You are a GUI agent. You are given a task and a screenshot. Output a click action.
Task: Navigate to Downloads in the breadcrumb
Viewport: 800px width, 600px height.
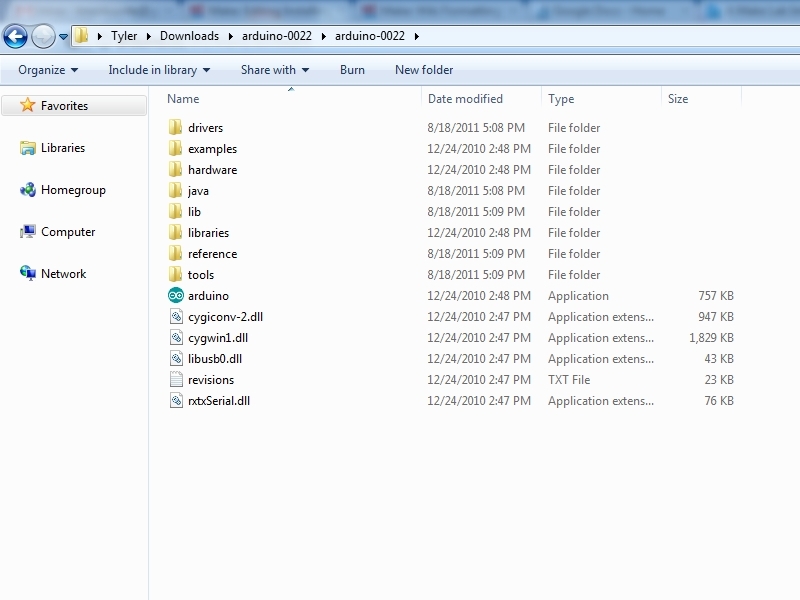click(189, 36)
